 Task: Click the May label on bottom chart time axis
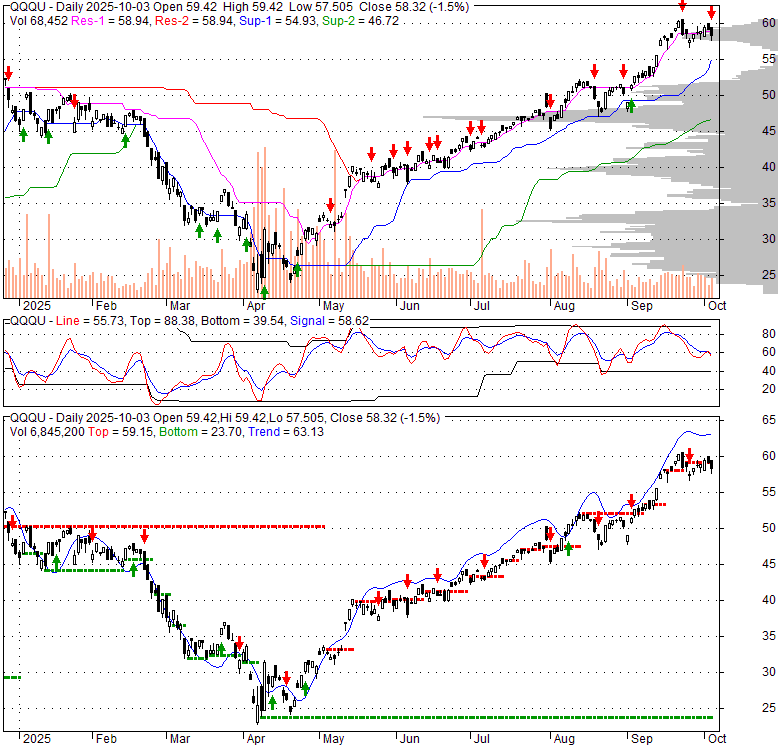click(333, 739)
